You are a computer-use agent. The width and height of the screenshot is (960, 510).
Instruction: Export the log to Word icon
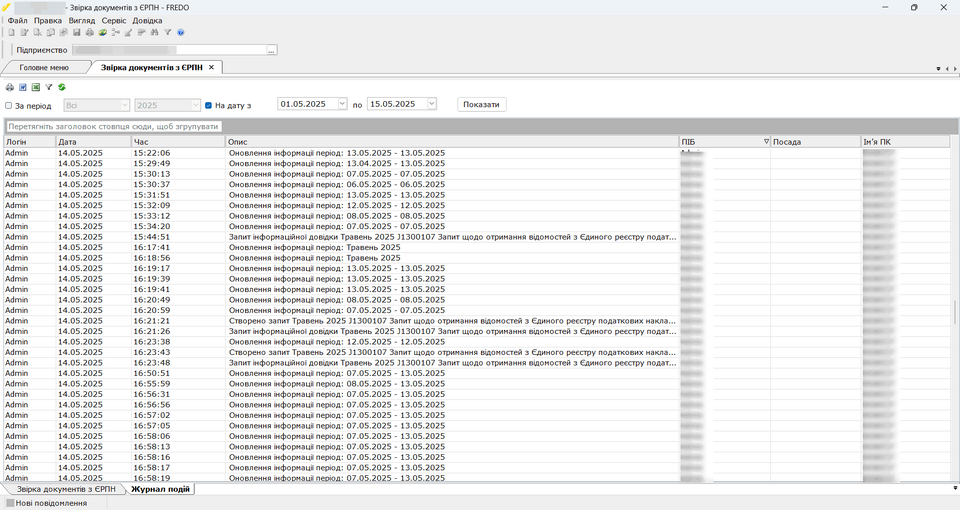[23, 87]
